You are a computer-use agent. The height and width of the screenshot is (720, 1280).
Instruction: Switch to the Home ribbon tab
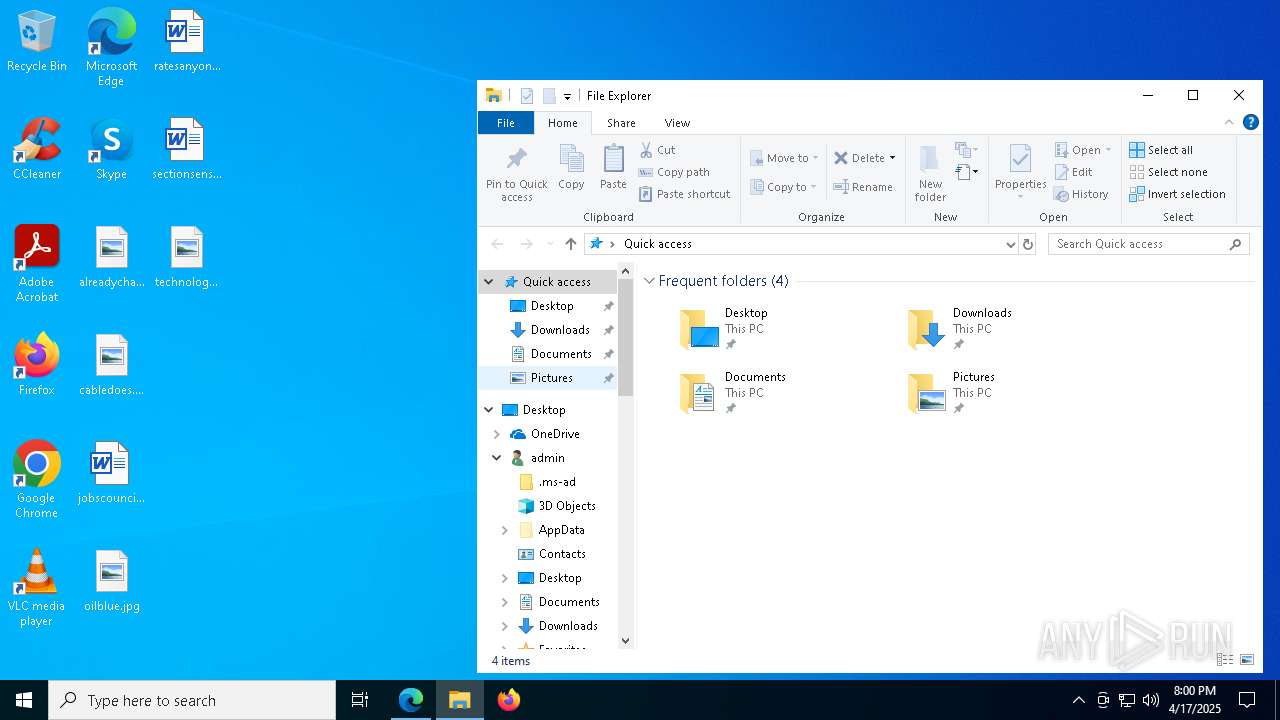pos(562,123)
